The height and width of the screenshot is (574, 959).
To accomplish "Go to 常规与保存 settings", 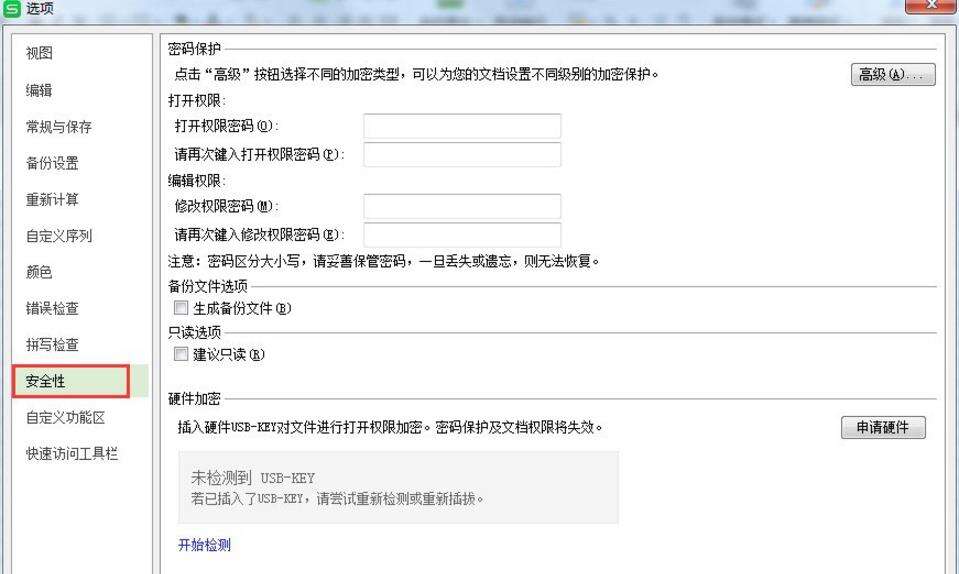I will tap(59, 127).
